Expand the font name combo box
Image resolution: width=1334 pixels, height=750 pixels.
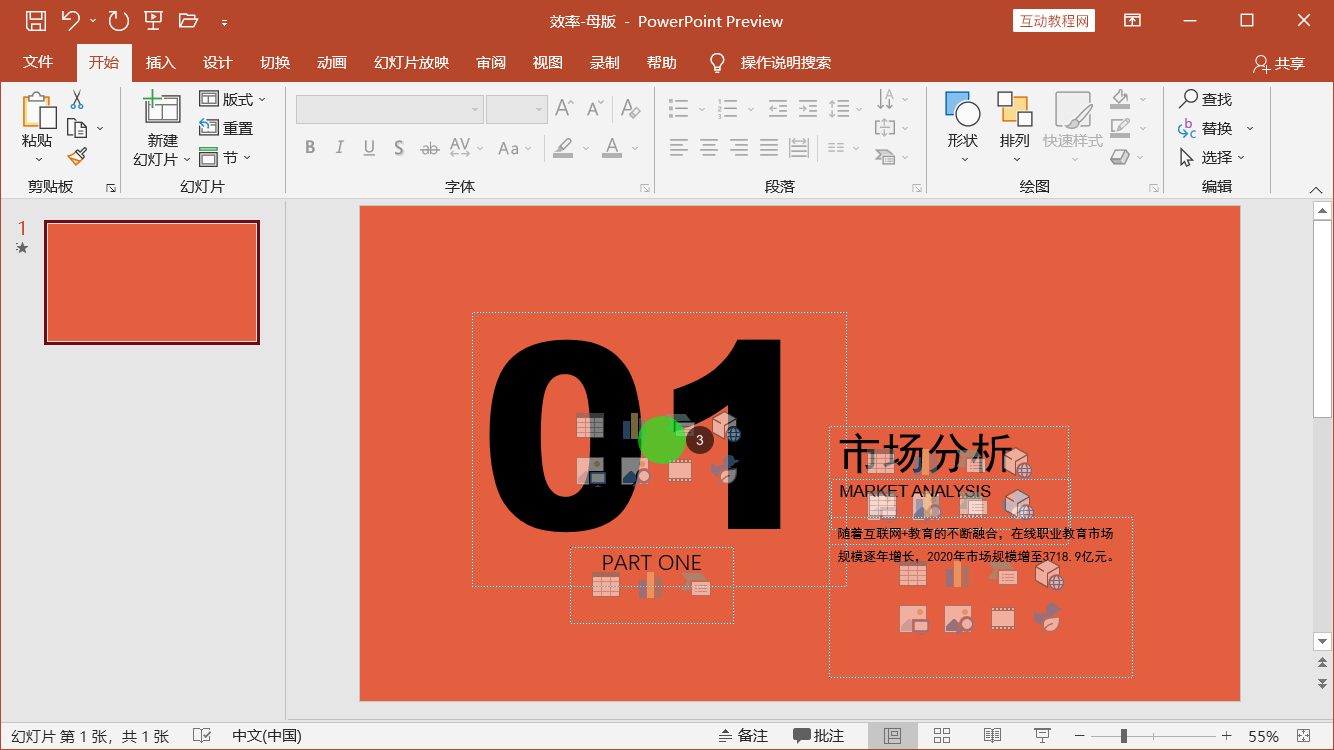click(475, 109)
